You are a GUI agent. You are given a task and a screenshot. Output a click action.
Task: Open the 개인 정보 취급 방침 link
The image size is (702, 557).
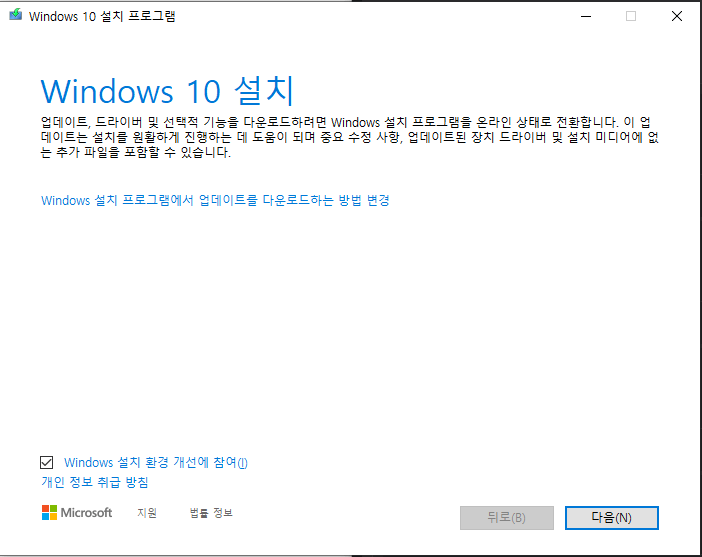point(95,482)
